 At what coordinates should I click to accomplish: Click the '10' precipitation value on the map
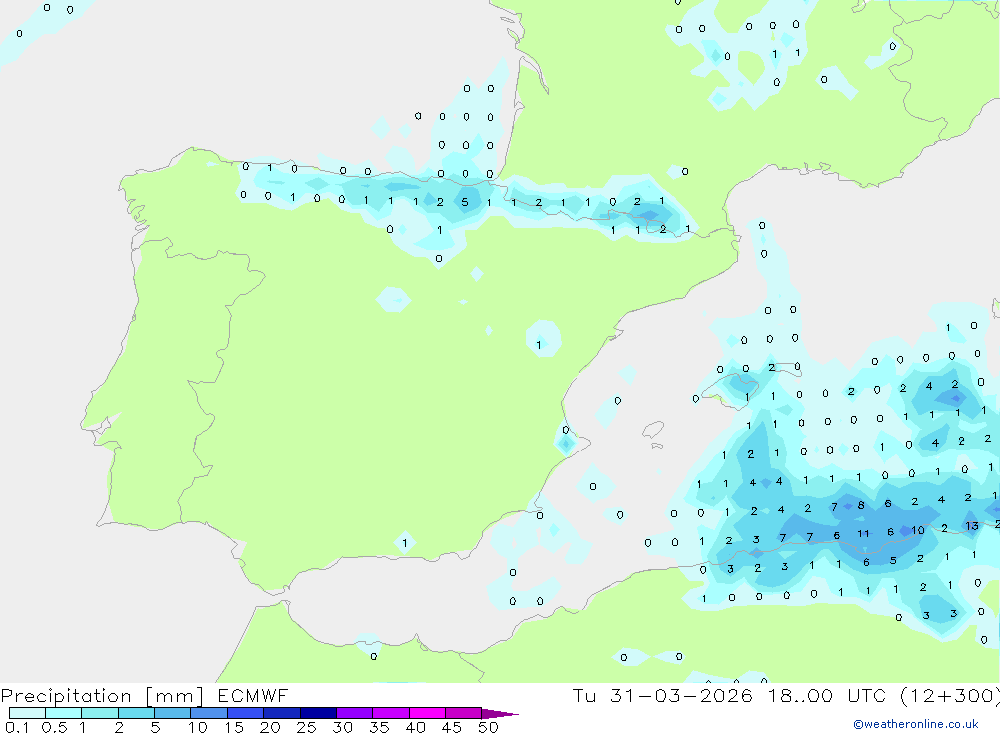918,530
